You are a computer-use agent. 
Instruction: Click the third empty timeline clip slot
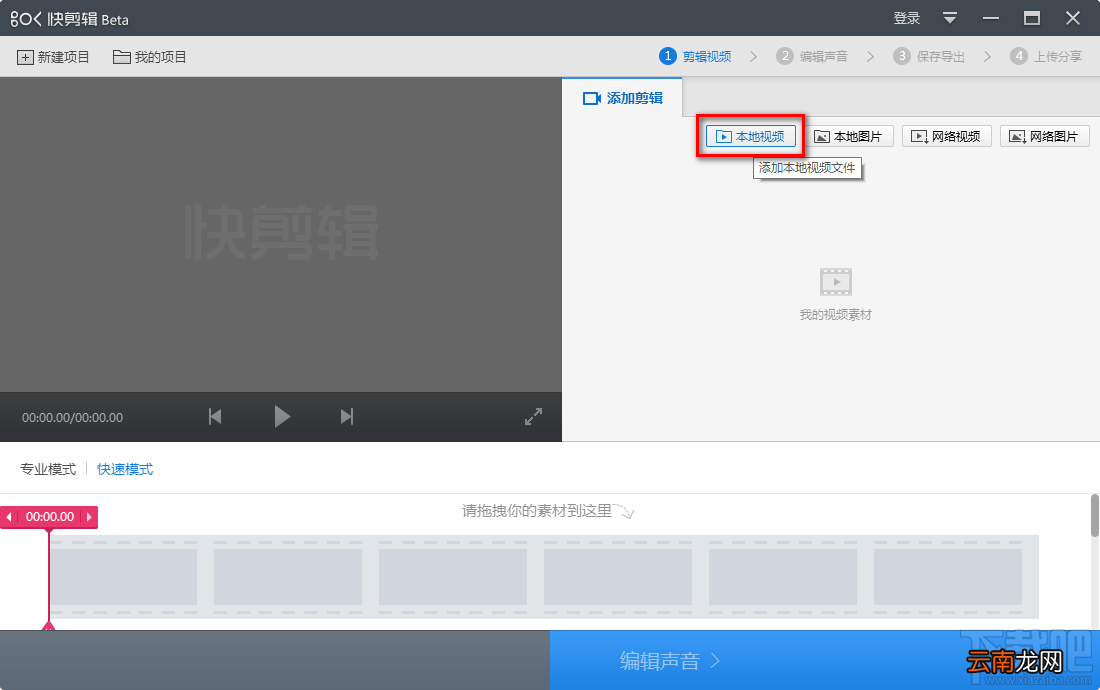pos(452,576)
